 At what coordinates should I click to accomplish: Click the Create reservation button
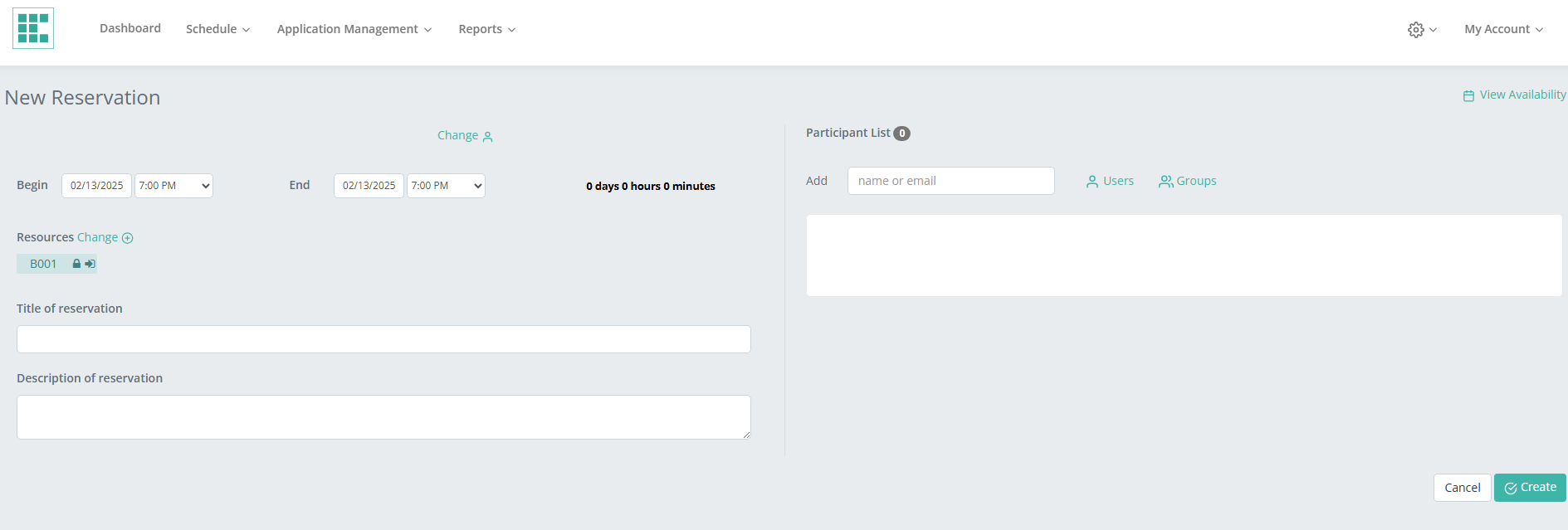click(x=1530, y=488)
